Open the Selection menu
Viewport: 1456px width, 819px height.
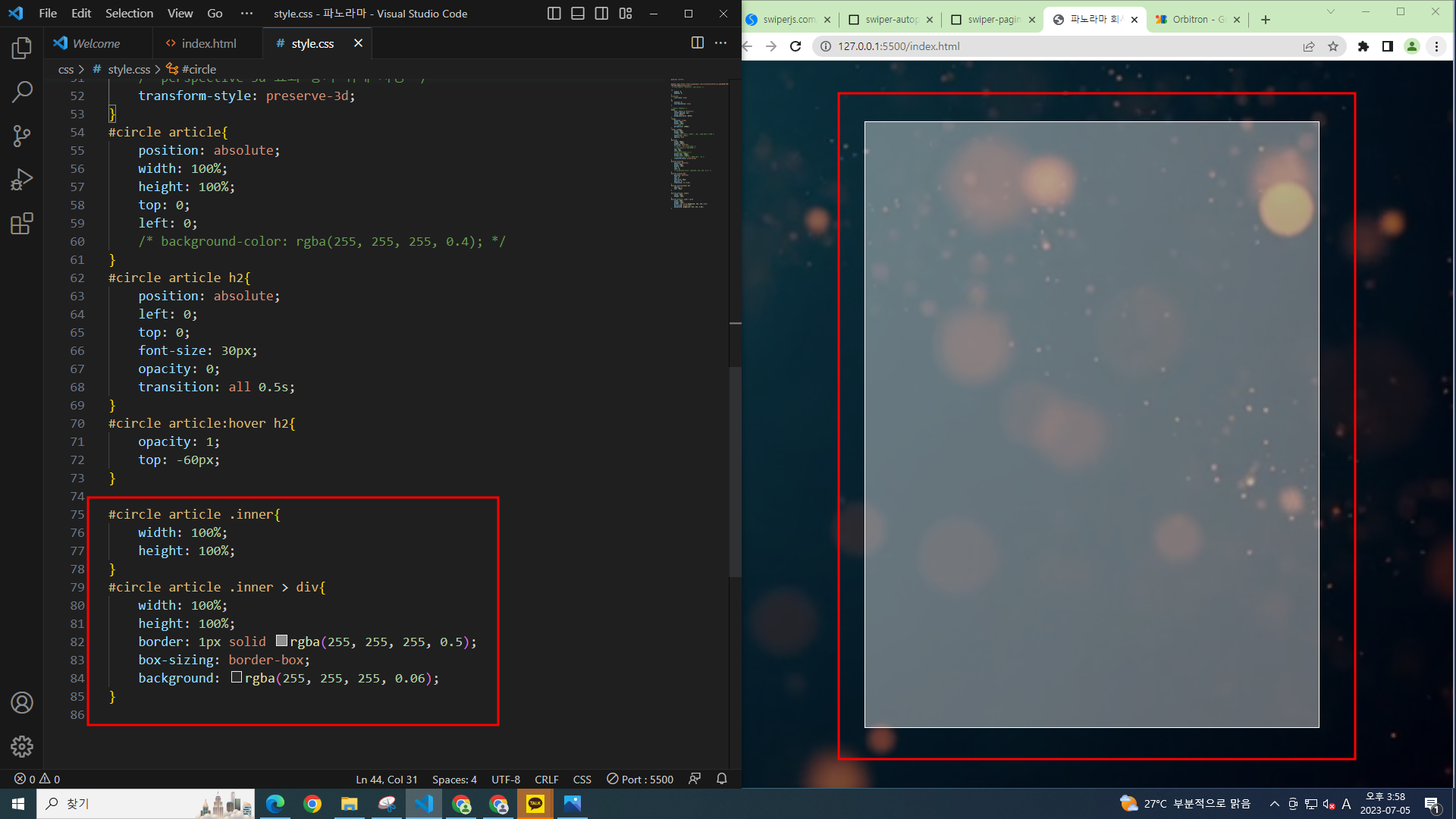pyautogui.click(x=129, y=14)
